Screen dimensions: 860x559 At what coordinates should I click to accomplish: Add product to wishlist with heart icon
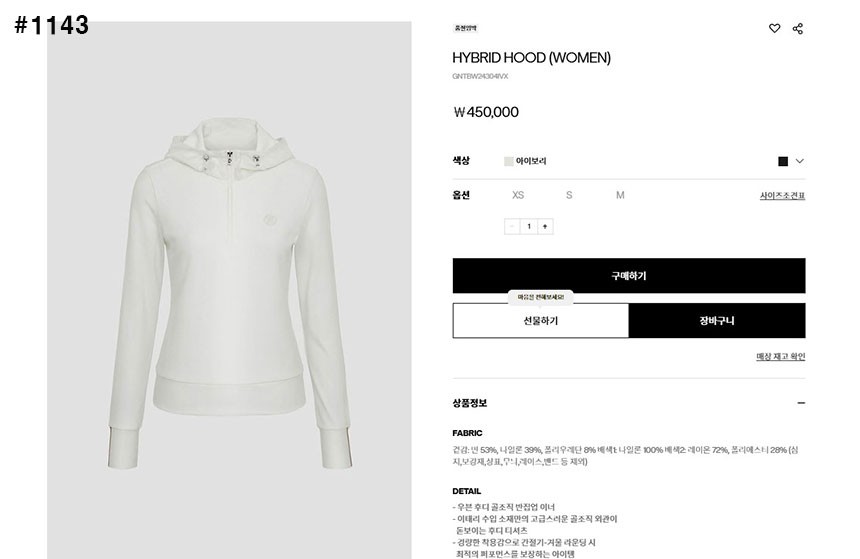point(774,29)
